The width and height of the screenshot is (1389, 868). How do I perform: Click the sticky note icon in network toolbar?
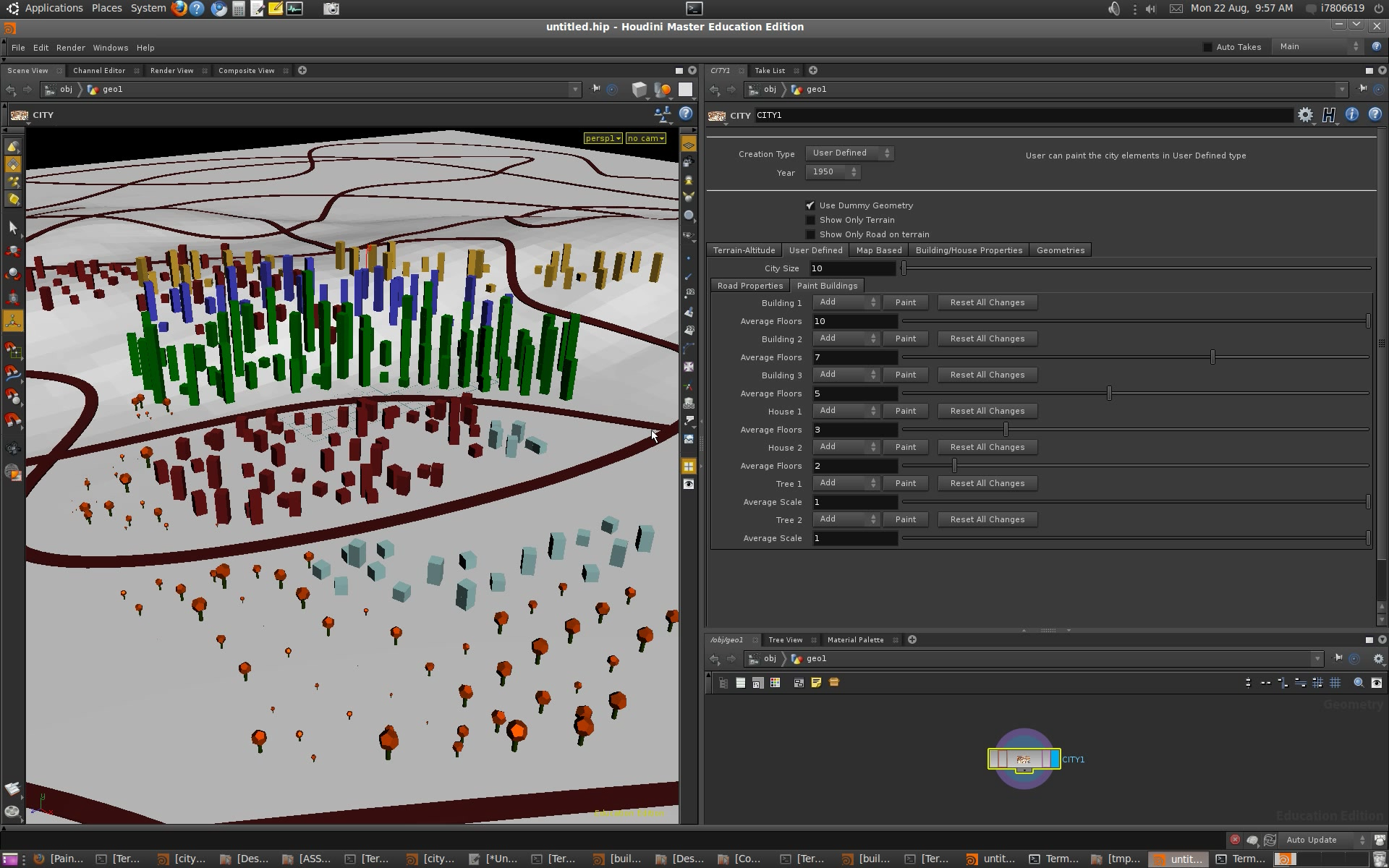pos(816,683)
